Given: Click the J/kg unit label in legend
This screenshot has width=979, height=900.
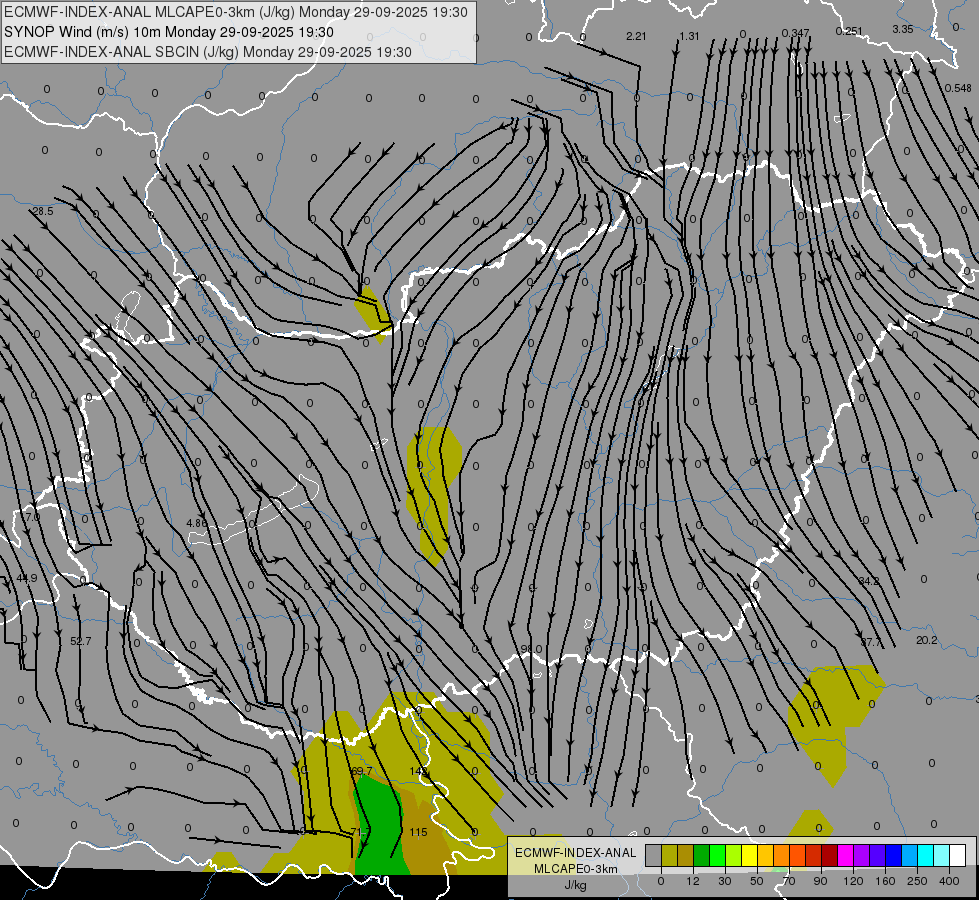Looking at the screenshot, I should pos(575,885).
